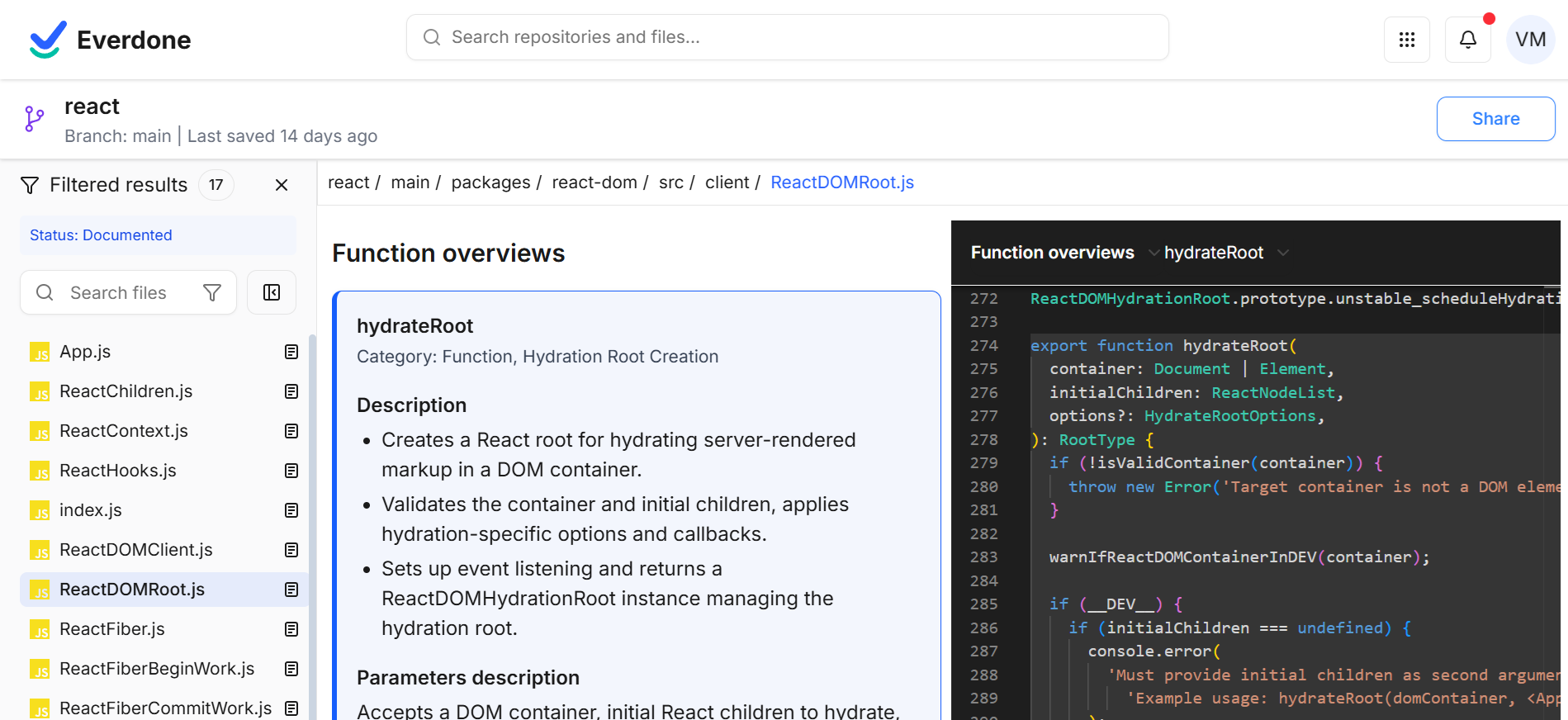Open the ReactFiber.js file
The image size is (1568, 720).
click(163, 629)
